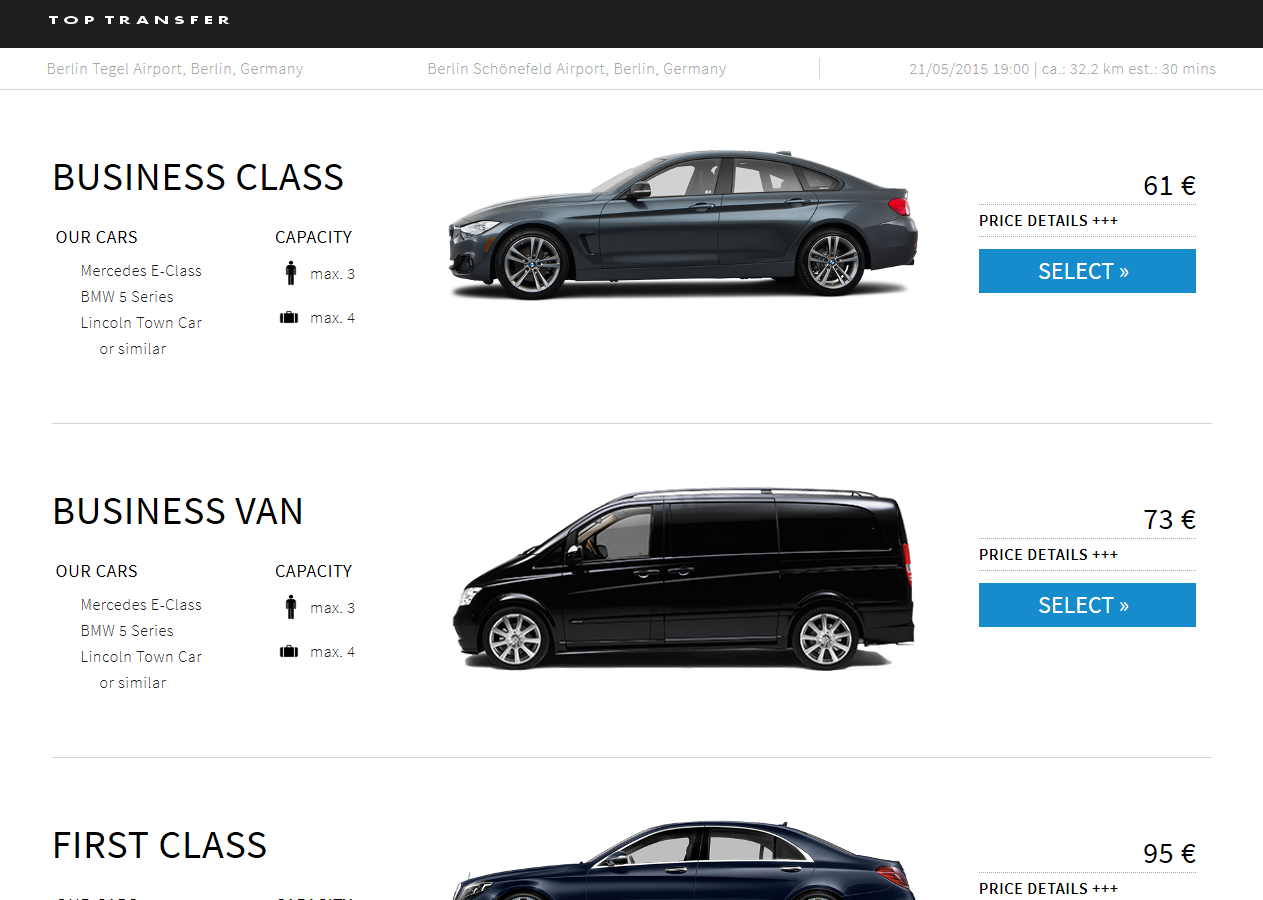1263x900 pixels.
Task: Click the Business Class grey sedan image
Action: (682, 224)
